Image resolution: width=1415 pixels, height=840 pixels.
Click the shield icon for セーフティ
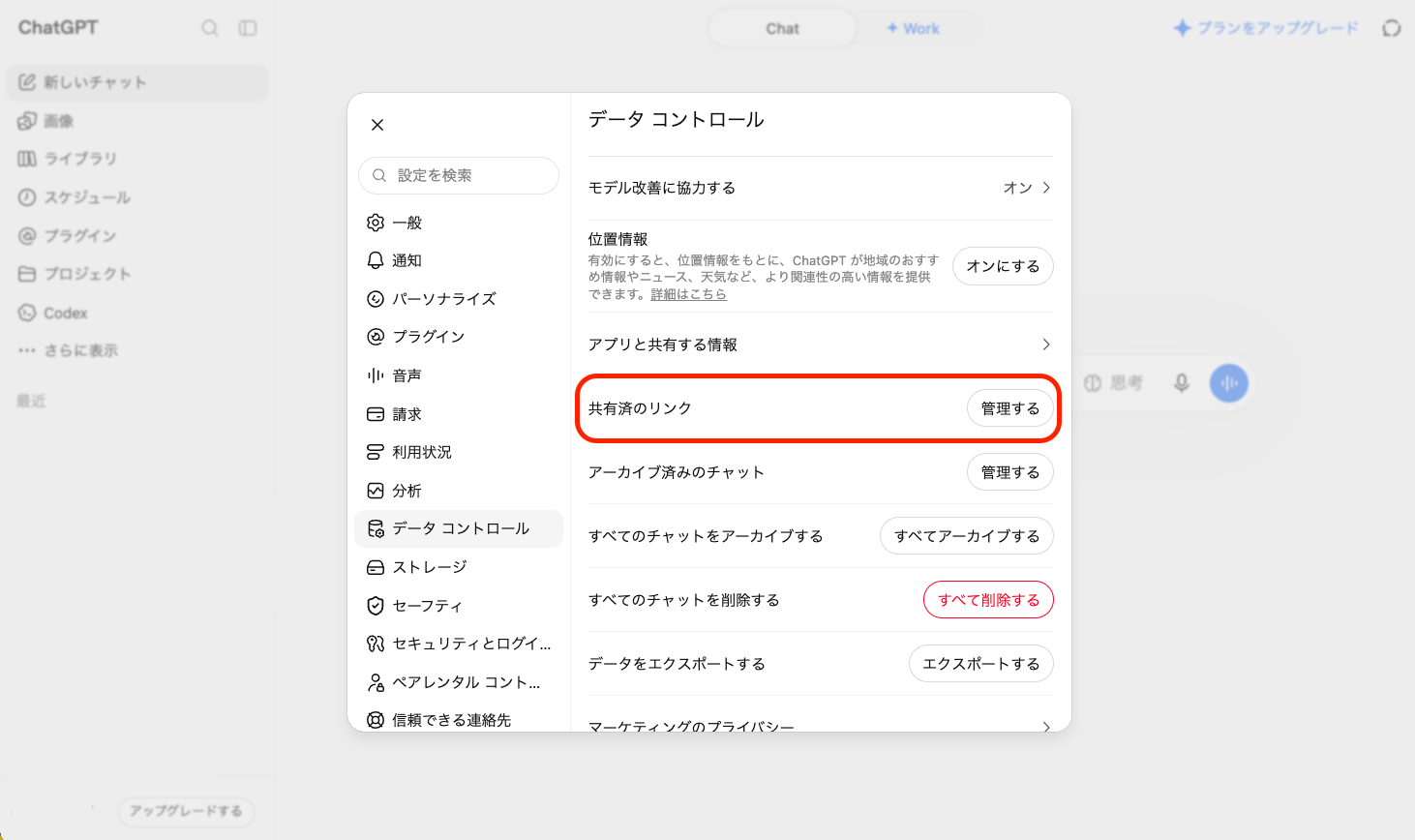pos(376,606)
